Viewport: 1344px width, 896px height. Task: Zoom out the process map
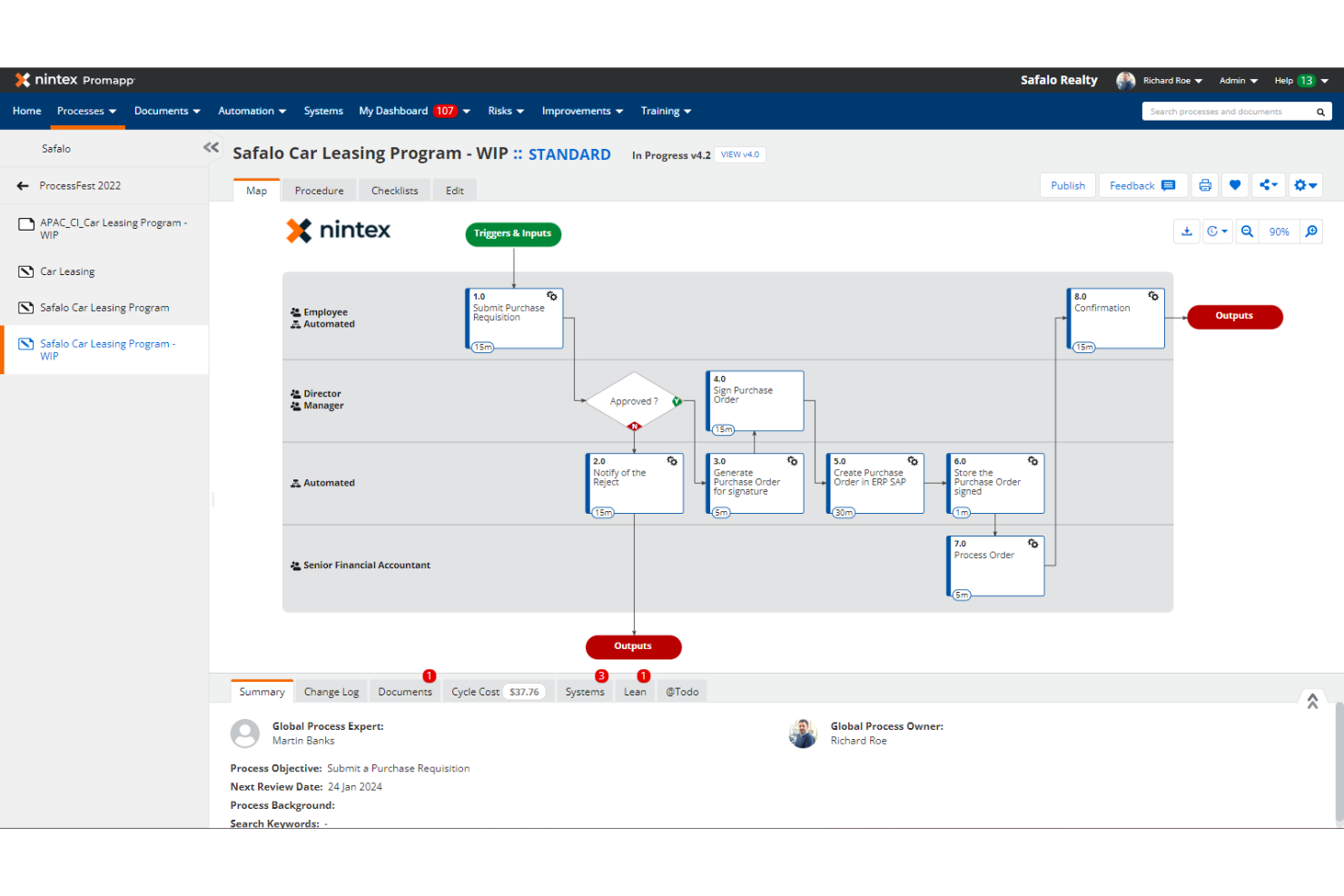coord(1248,231)
